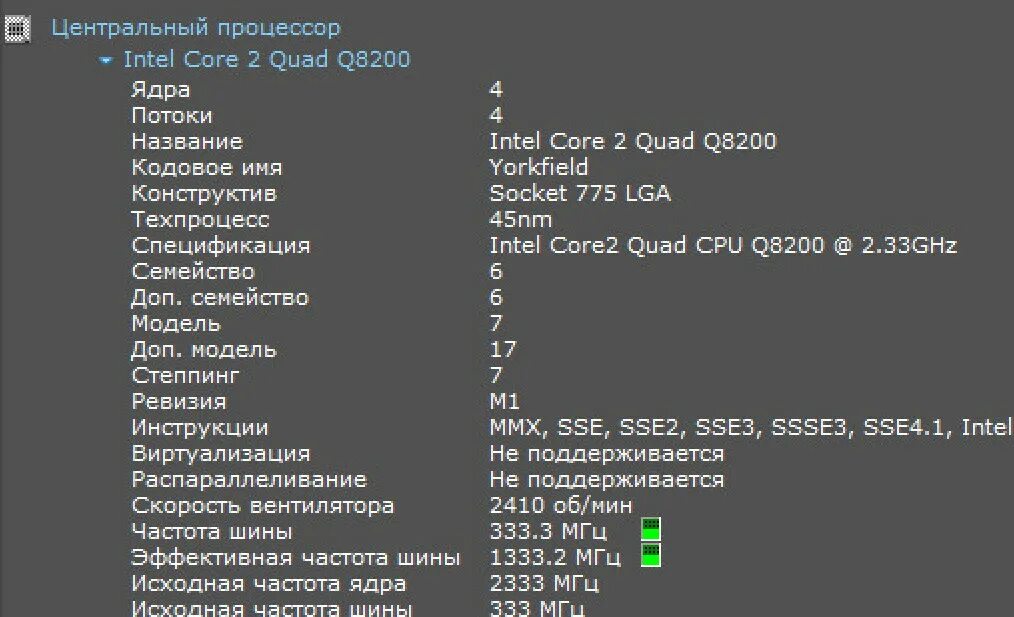
Task: Click green graph icon next to 333.3 МГц
Action: [651, 529]
